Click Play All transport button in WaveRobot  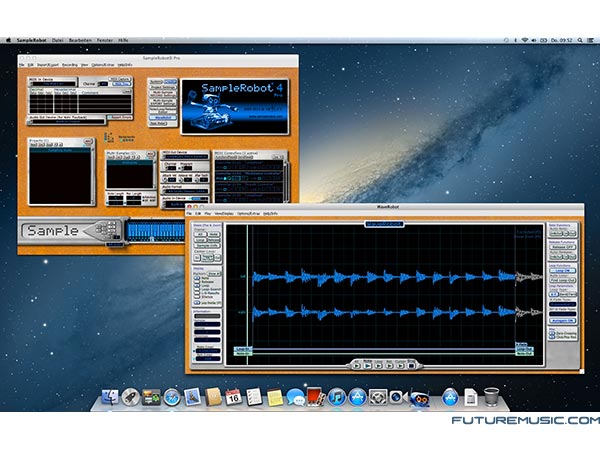[356, 366]
